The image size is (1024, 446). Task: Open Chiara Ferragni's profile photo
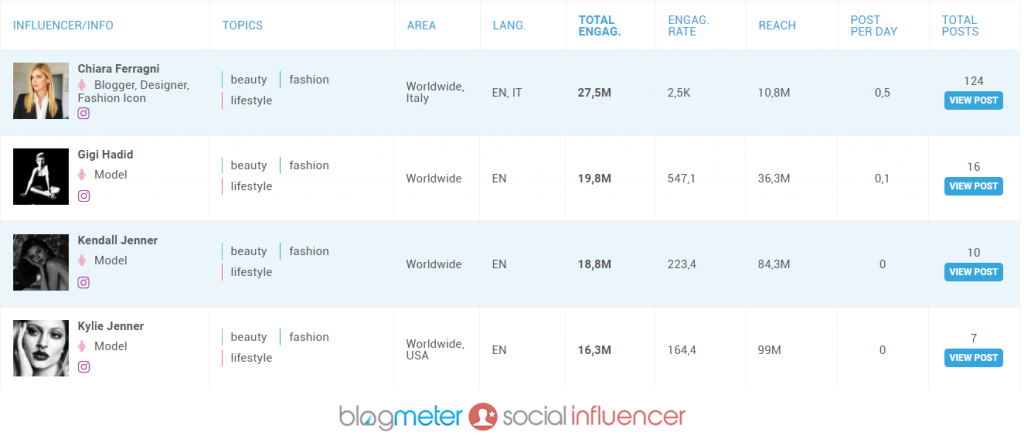pyautogui.click(x=41, y=91)
